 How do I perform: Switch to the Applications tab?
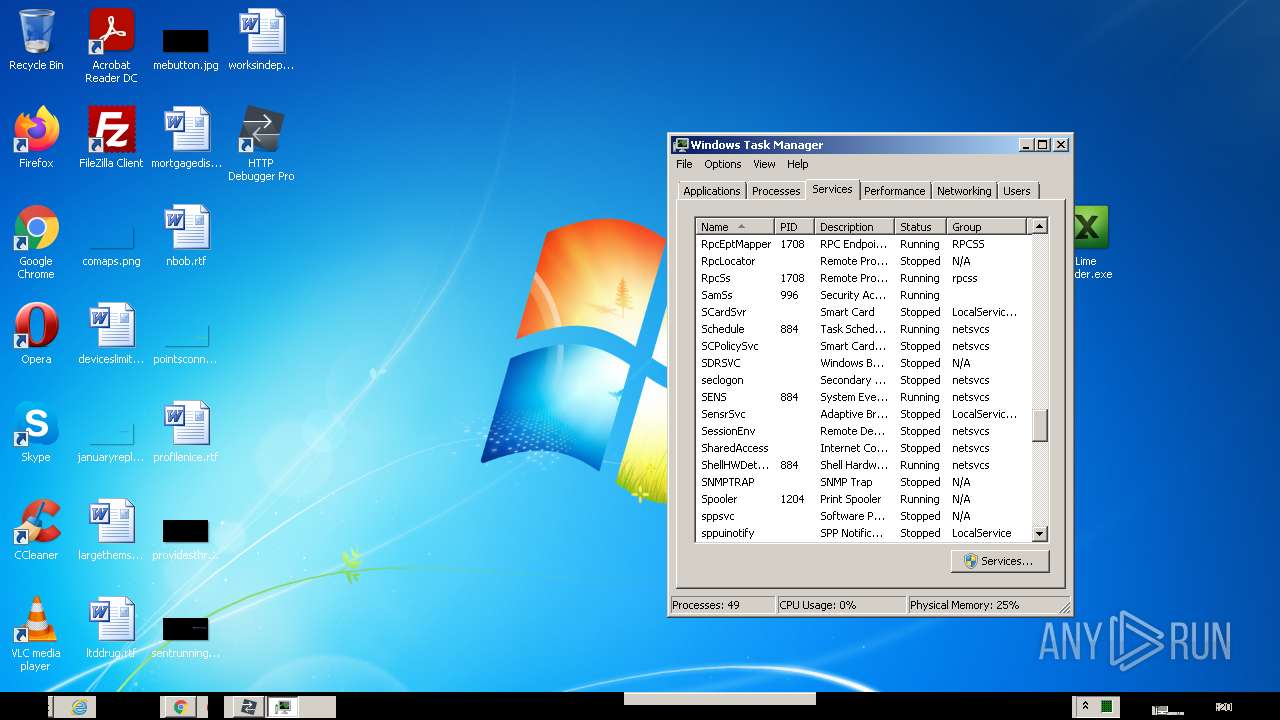712,191
